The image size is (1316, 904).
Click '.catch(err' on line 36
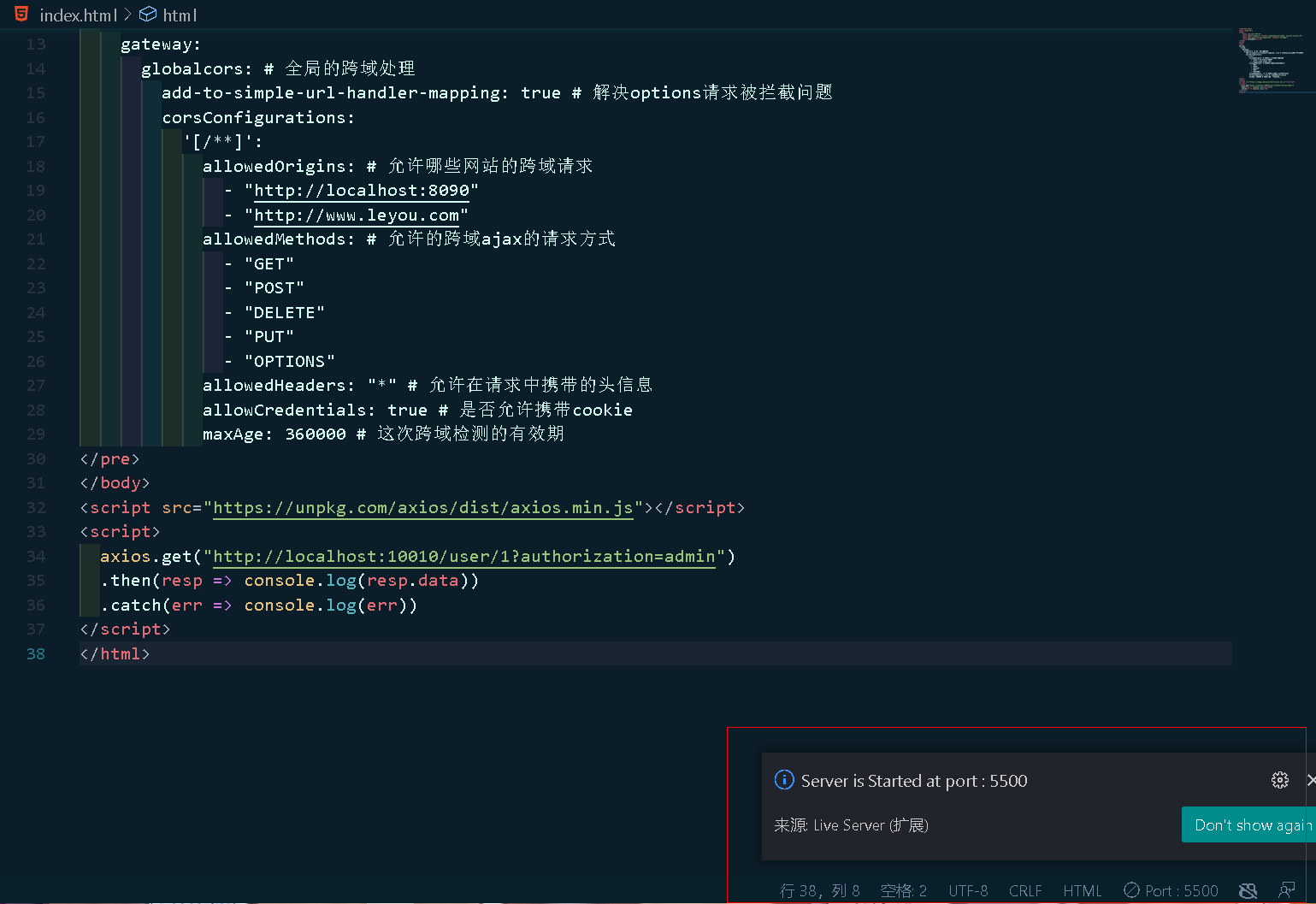151,605
